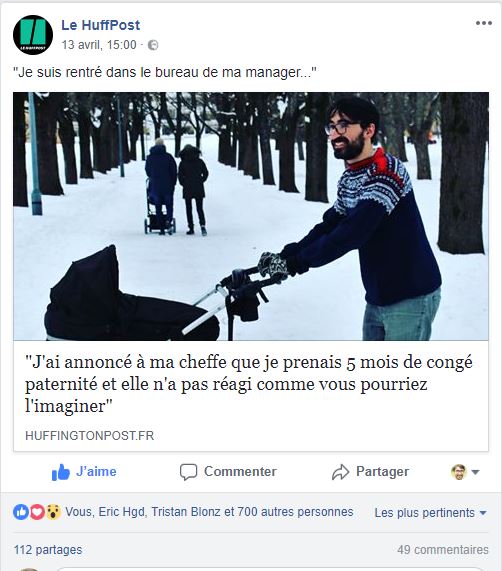Click the Le HuffPost page name
This screenshot has width=502, height=571.
click(100, 25)
